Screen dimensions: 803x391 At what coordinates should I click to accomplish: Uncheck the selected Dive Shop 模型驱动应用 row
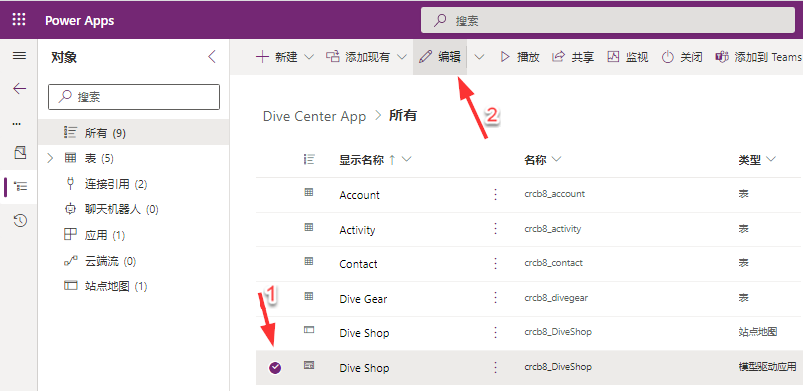coord(275,367)
